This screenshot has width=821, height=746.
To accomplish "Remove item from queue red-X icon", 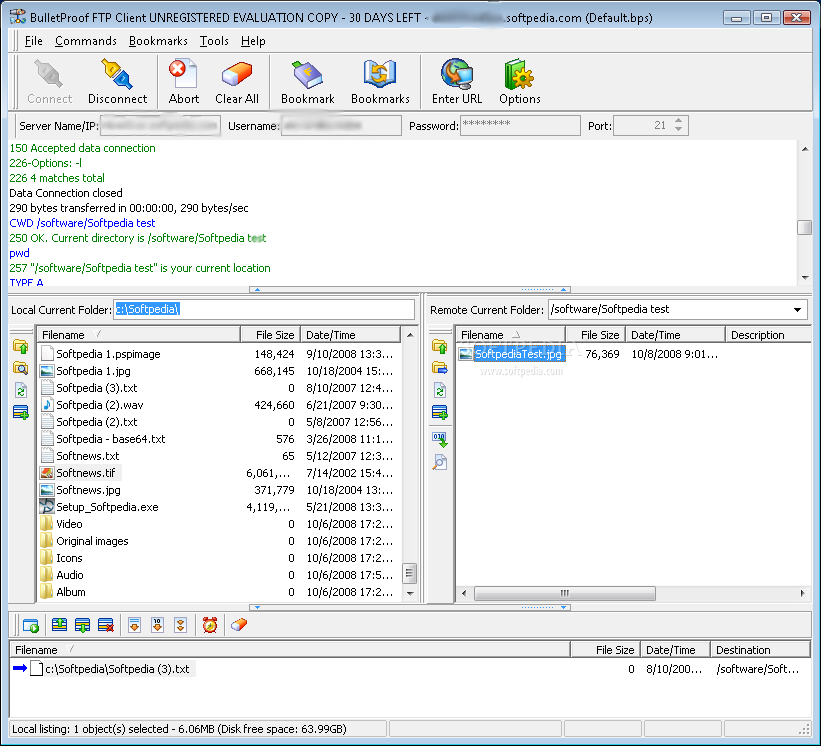I will [x=106, y=625].
